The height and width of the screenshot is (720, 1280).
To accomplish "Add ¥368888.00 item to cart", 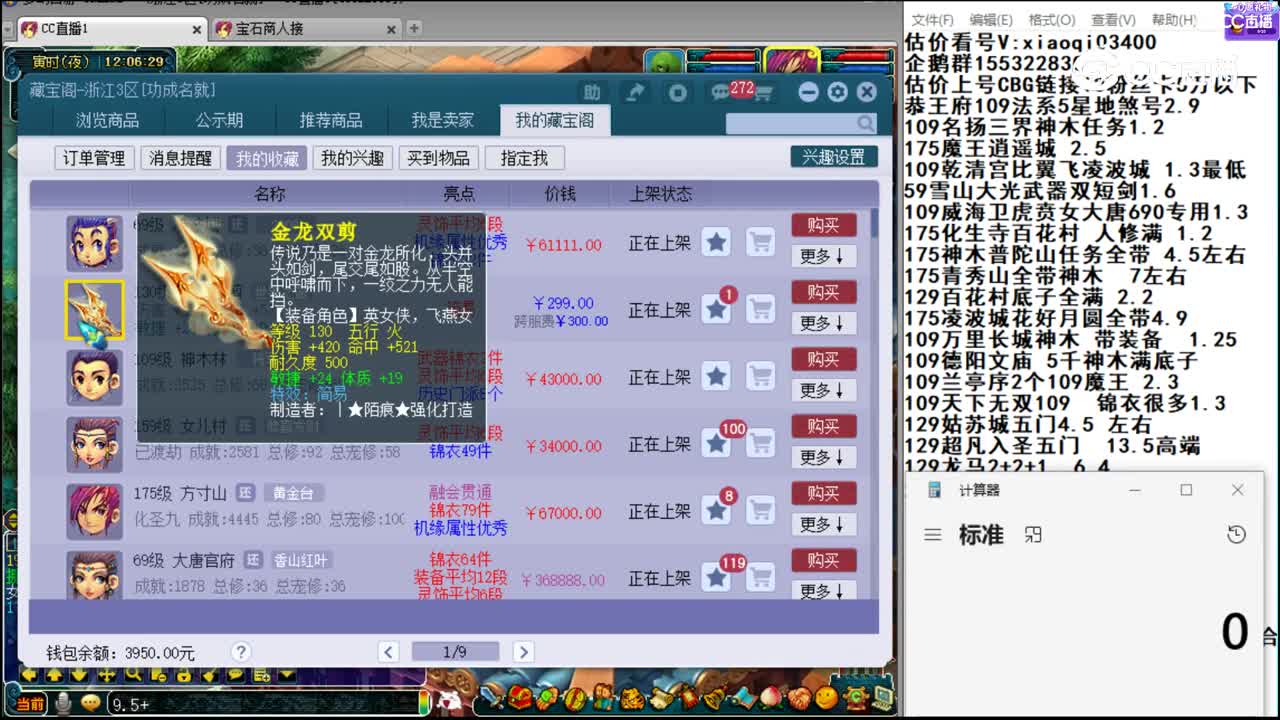I will [761, 577].
